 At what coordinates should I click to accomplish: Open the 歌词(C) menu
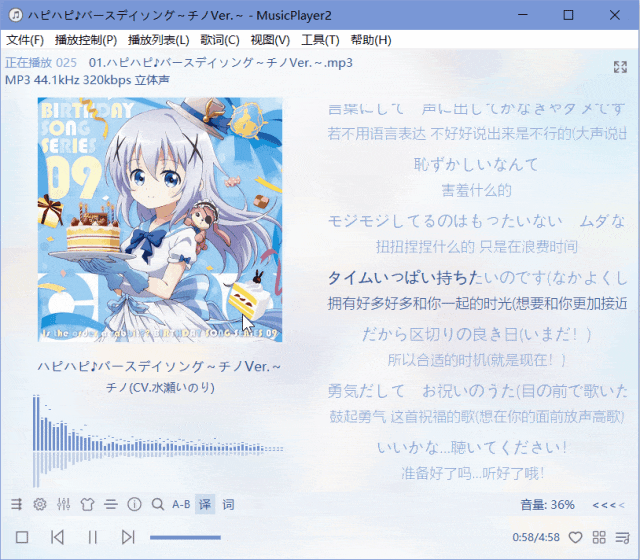coord(220,40)
